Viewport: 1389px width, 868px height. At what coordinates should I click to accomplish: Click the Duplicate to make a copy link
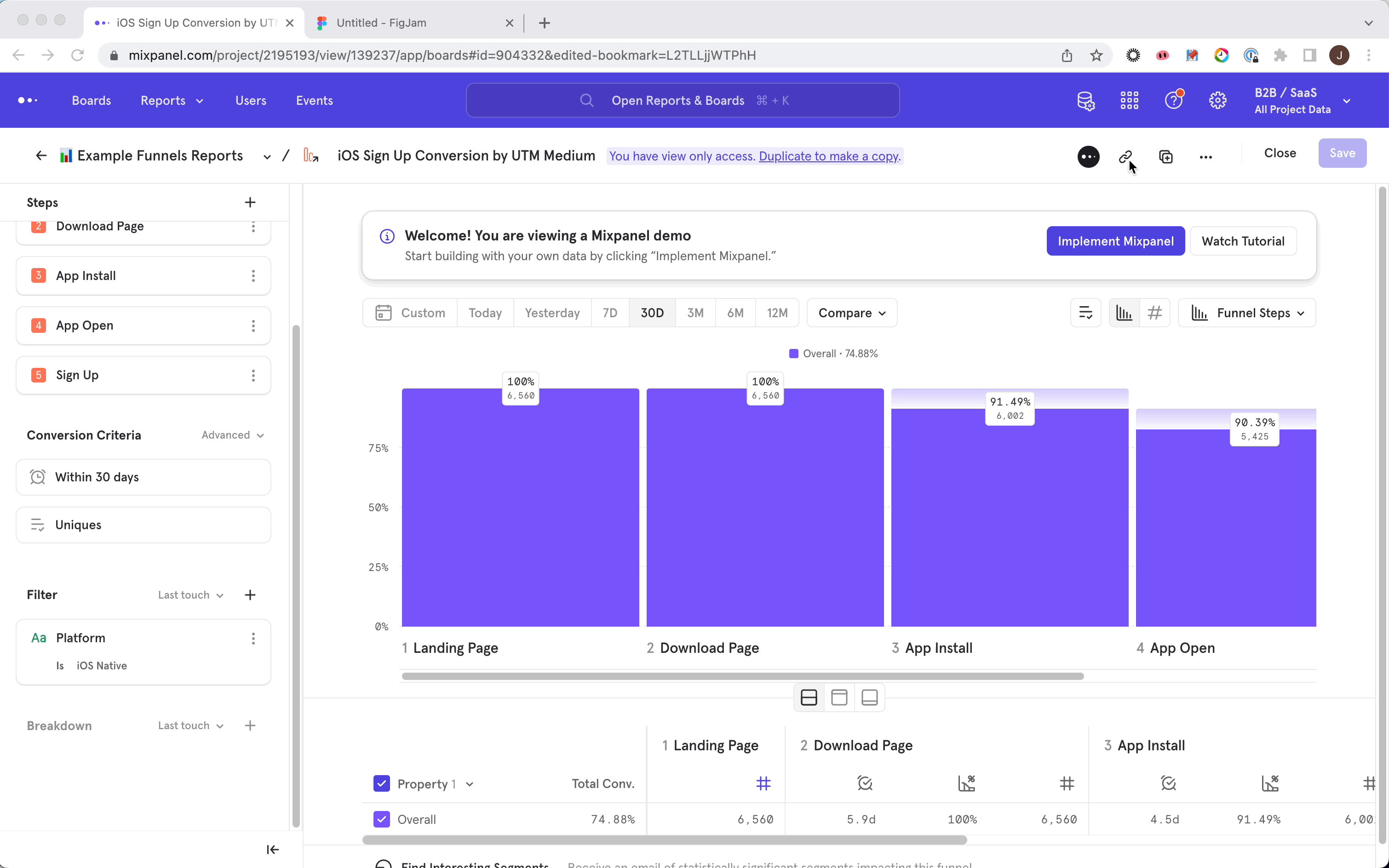click(829, 155)
